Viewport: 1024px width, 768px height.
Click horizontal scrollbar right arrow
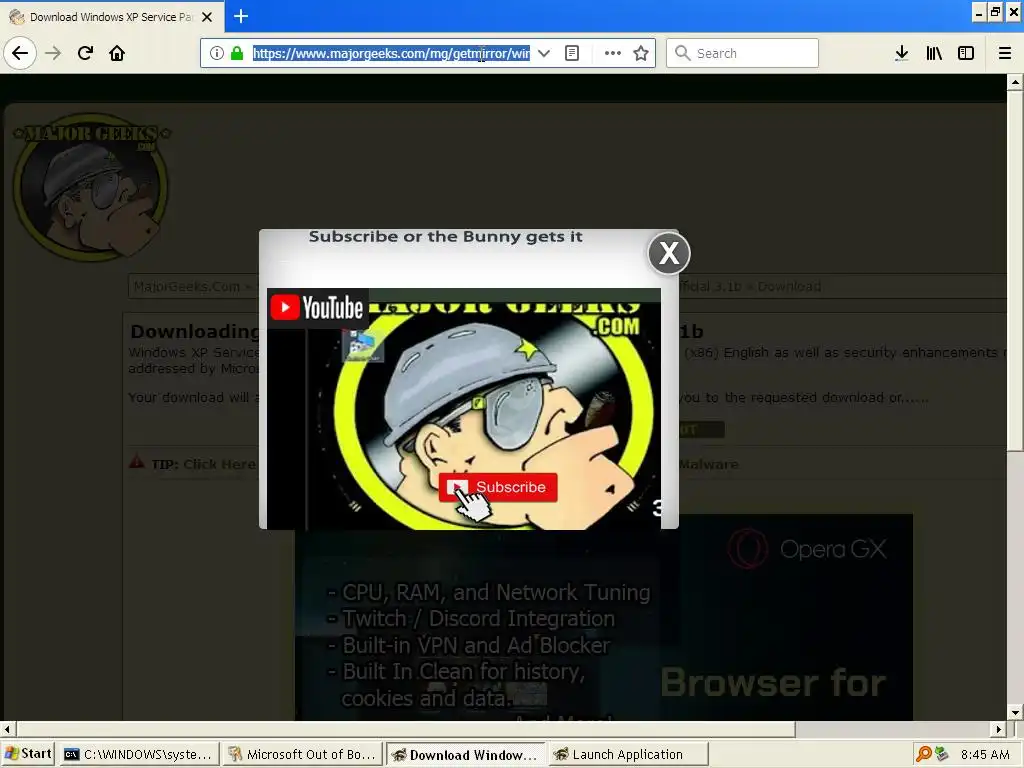[999, 729]
